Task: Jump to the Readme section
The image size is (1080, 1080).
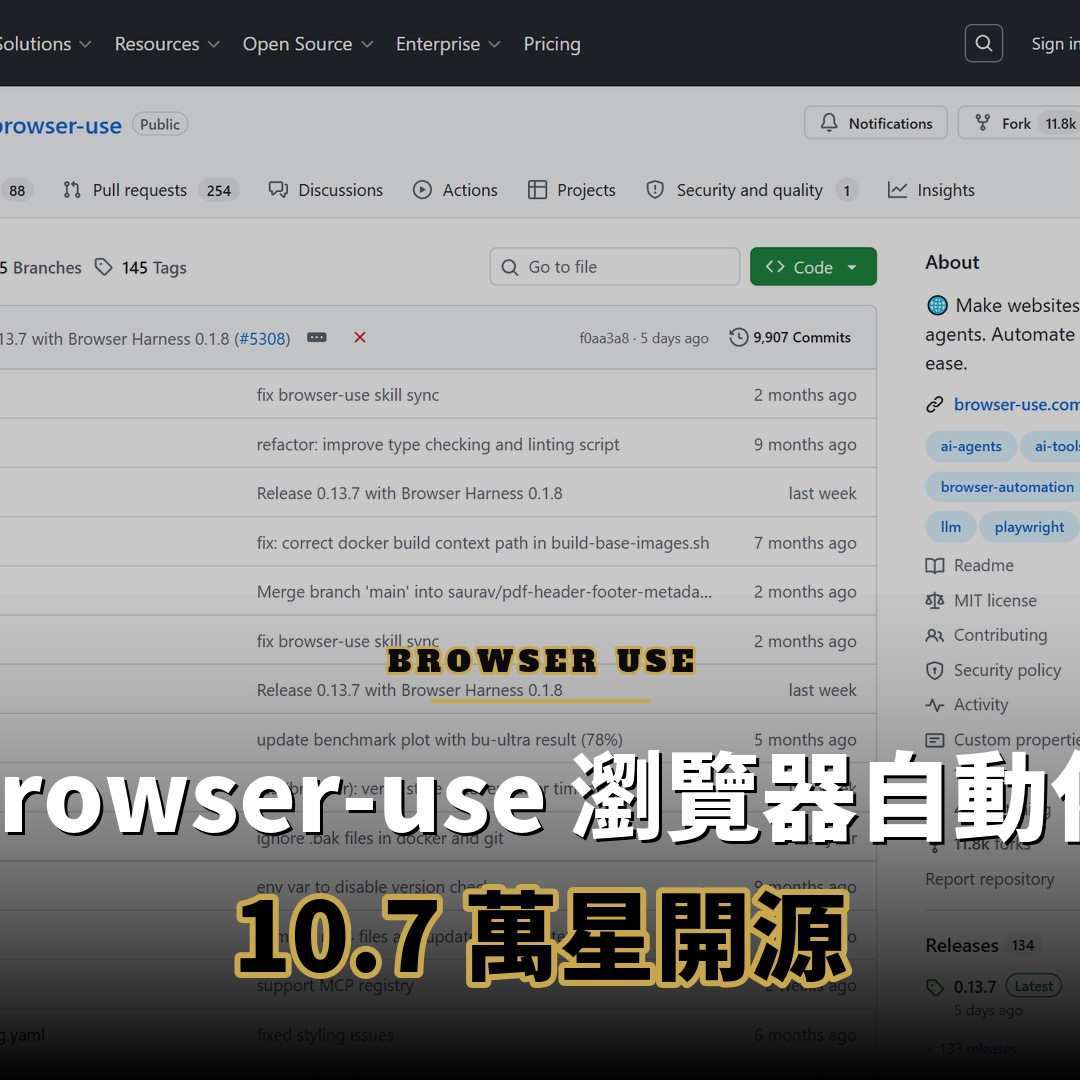Action: 984,565
